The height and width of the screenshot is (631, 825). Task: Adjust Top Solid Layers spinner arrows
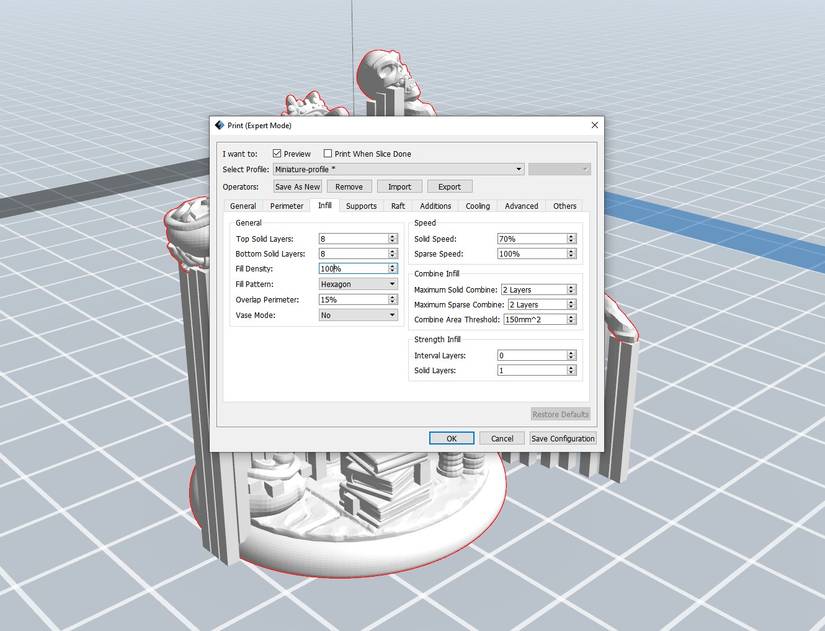(393, 239)
